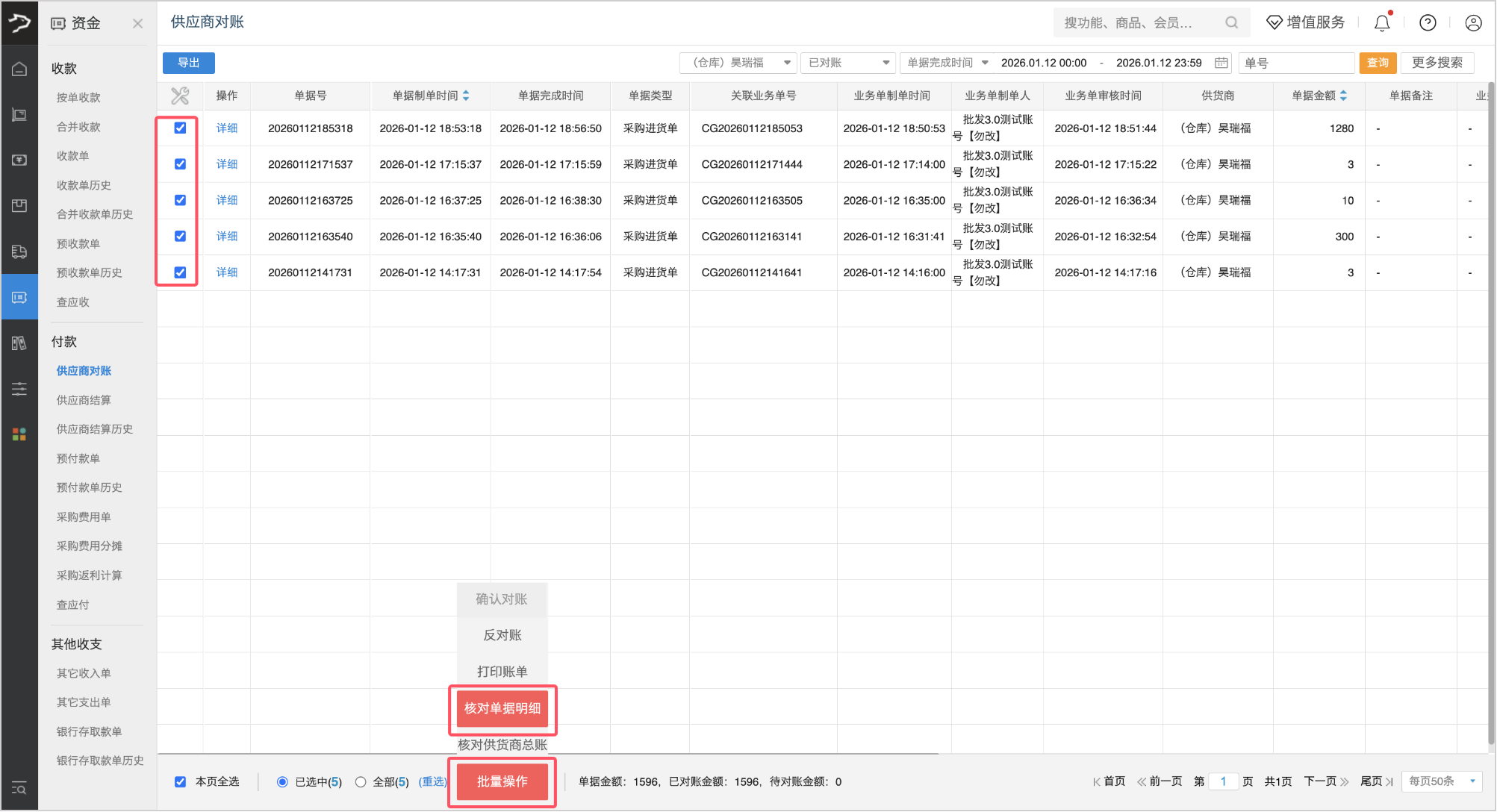This screenshot has height=812, width=1497.
Task: Expand the (仓库) 昊瑞福 supplier dropdown
Action: point(738,63)
